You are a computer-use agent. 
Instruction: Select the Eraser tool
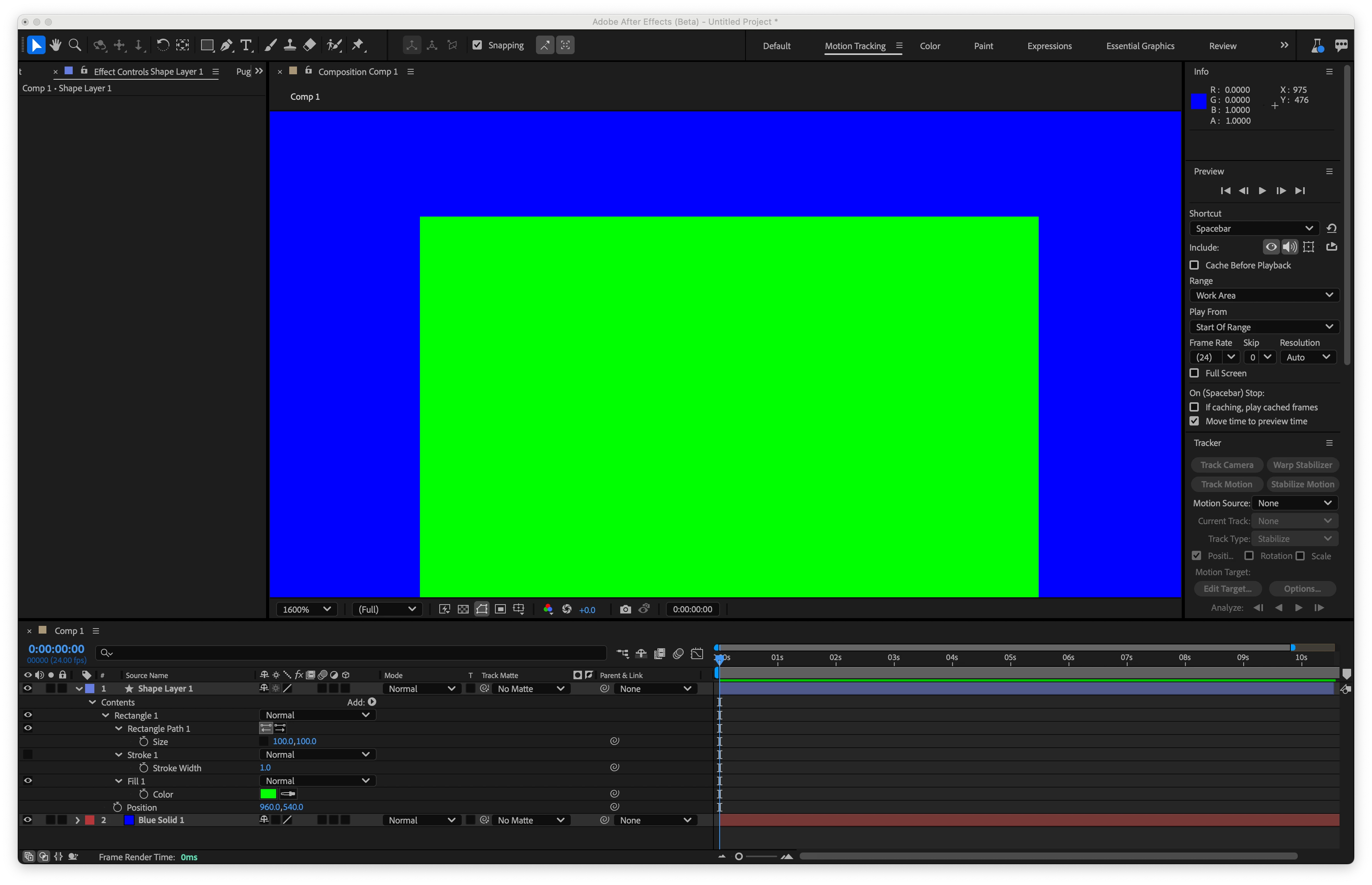click(310, 45)
